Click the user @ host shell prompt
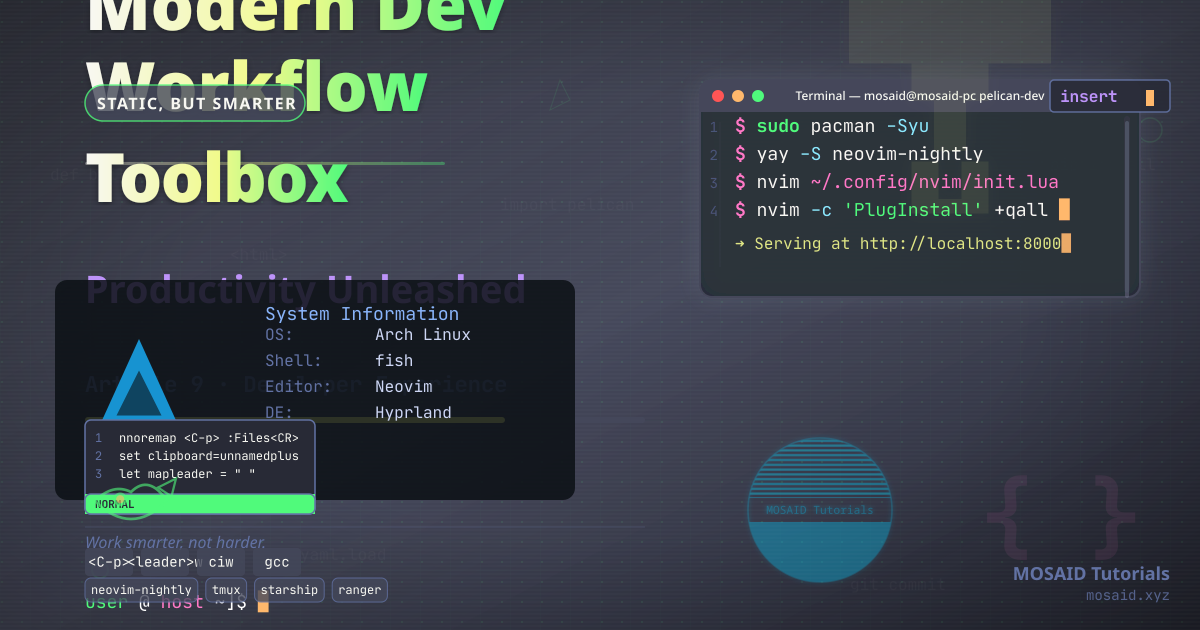This screenshot has width=1200, height=630. (166, 602)
